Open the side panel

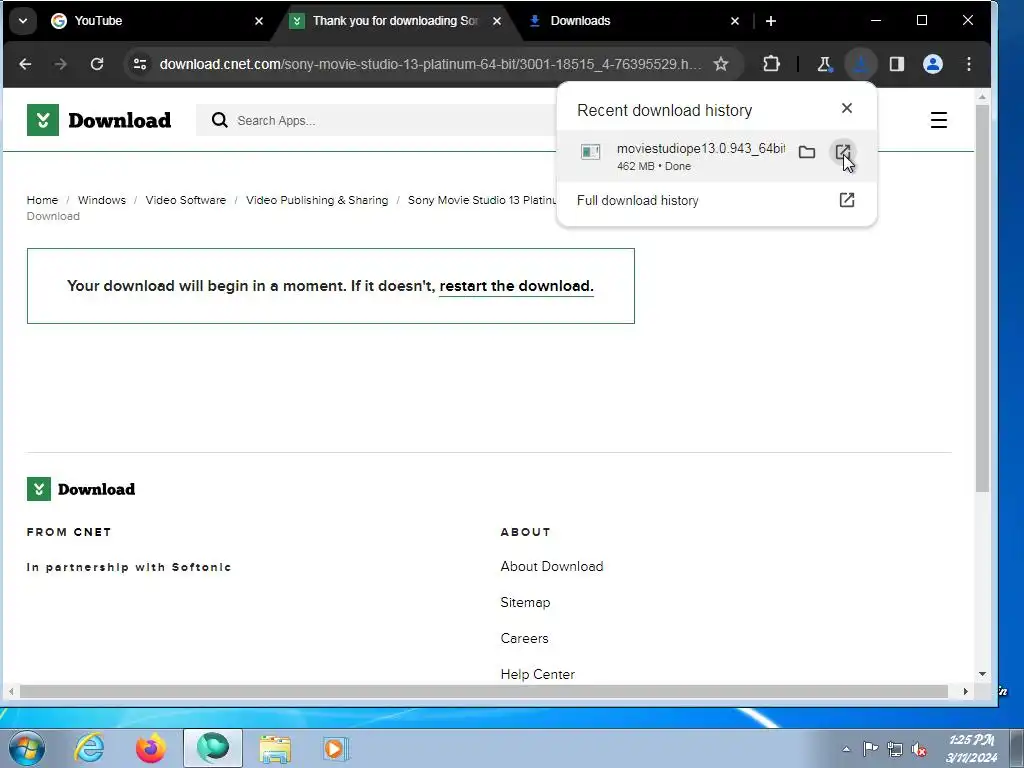pos(897,64)
